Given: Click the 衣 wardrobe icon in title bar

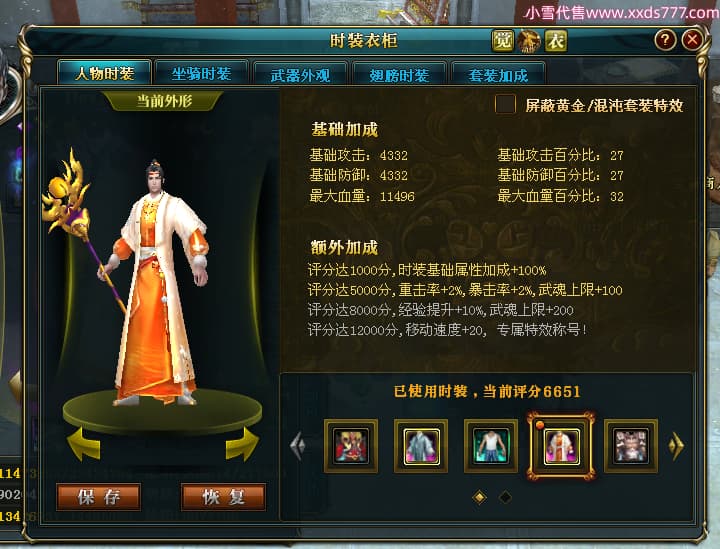Looking at the screenshot, I should click(x=556, y=41).
